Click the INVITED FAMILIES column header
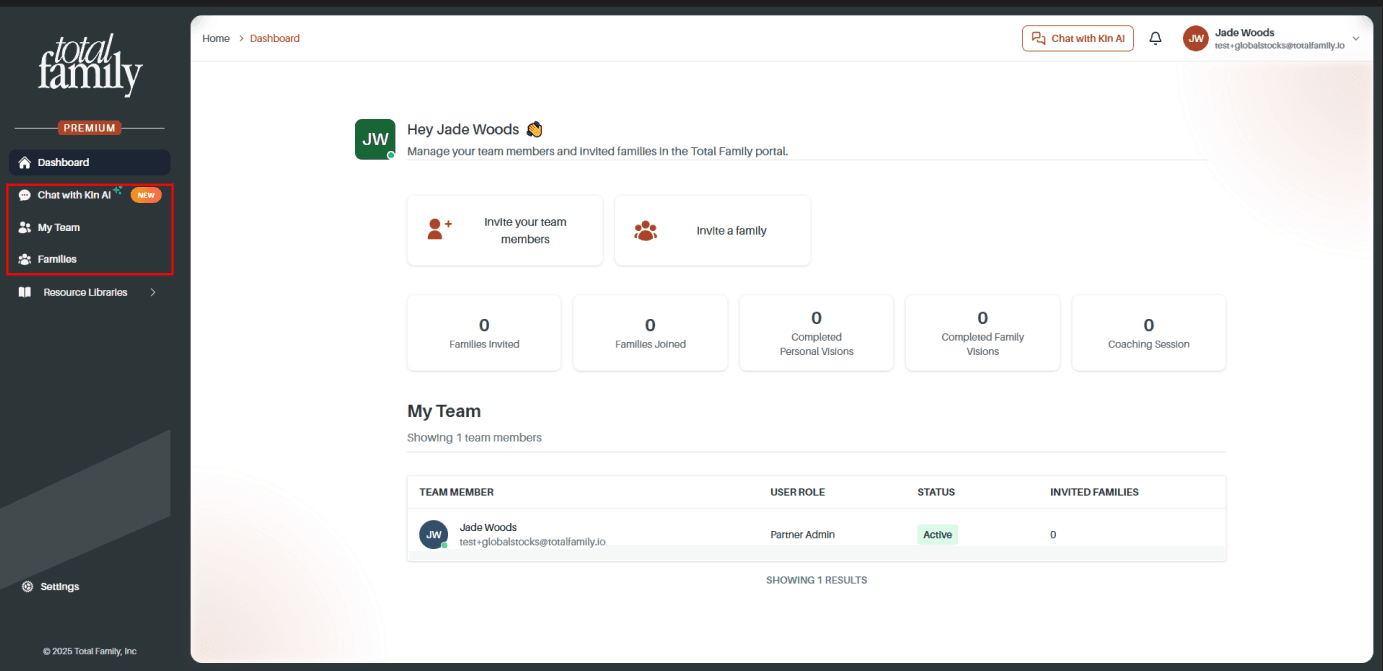This screenshot has height=671, width=1383. click(x=1094, y=492)
